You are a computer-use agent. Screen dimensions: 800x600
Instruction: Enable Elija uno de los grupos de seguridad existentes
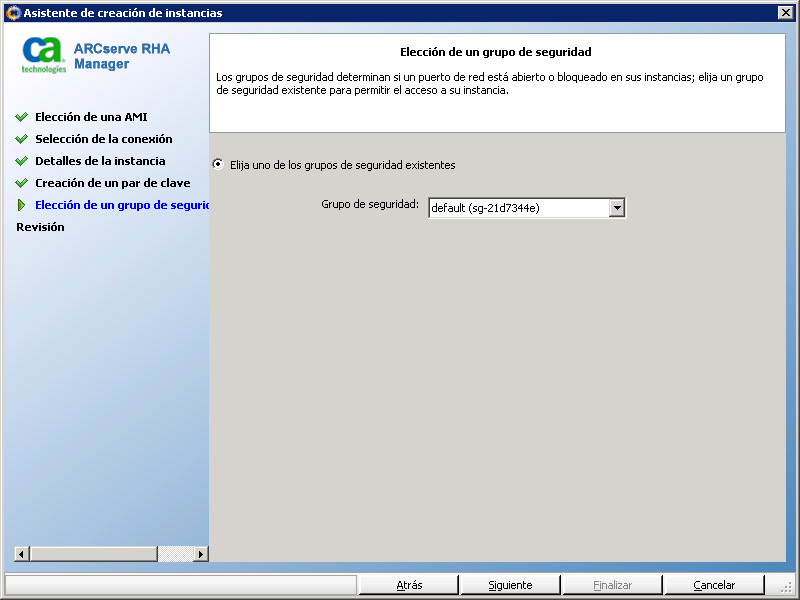[x=218, y=164]
